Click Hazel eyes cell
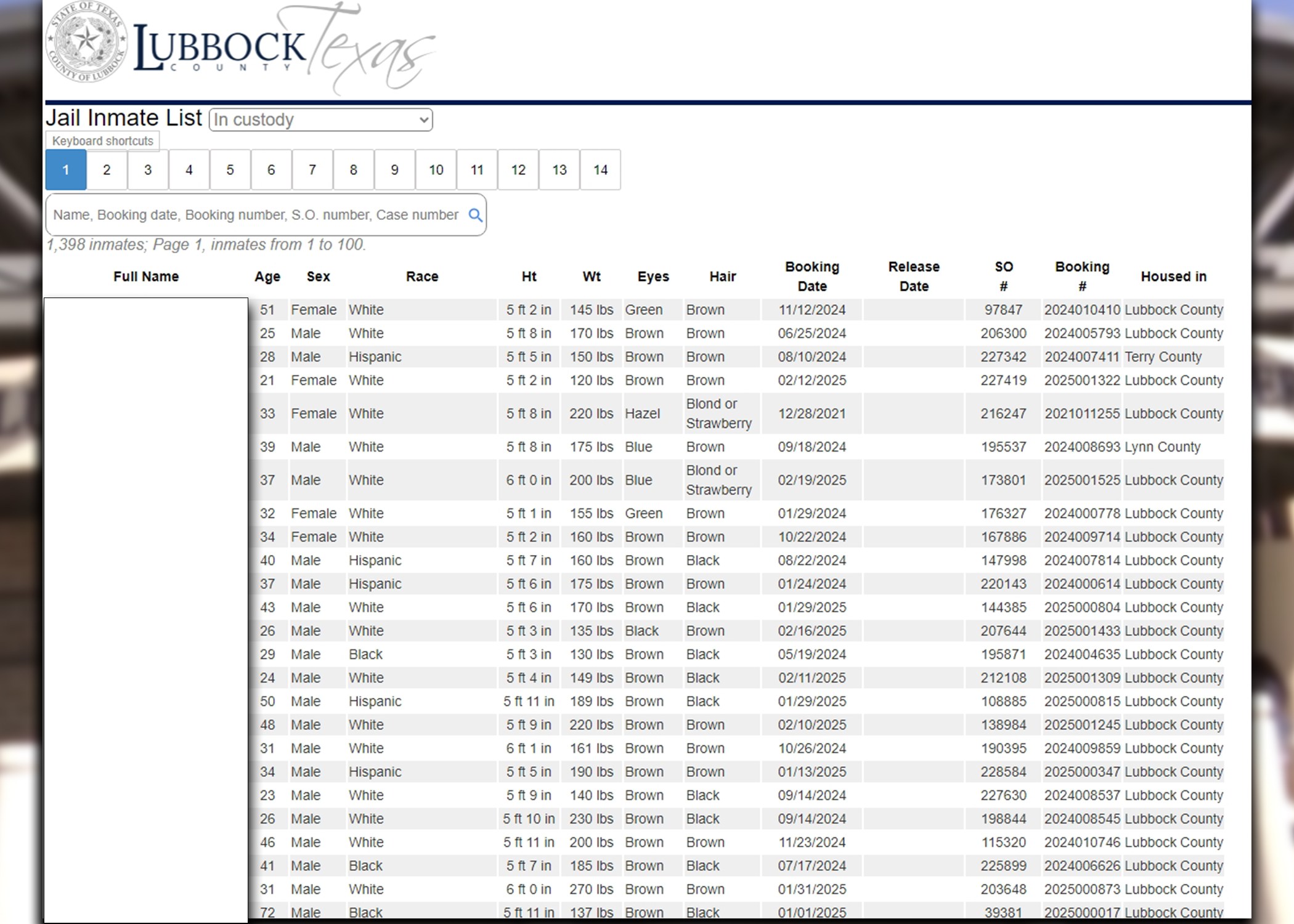 pyautogui.click(x=642, y=413)
